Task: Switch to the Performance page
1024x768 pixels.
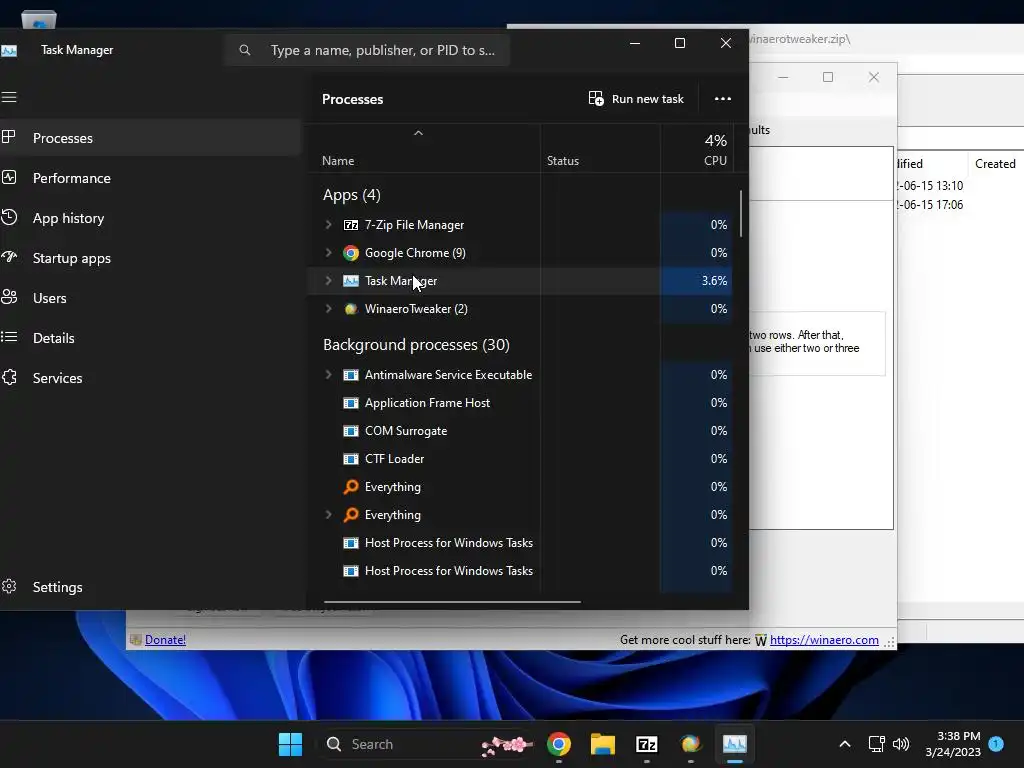Action: pyautogui.click(x=150, y=178)
